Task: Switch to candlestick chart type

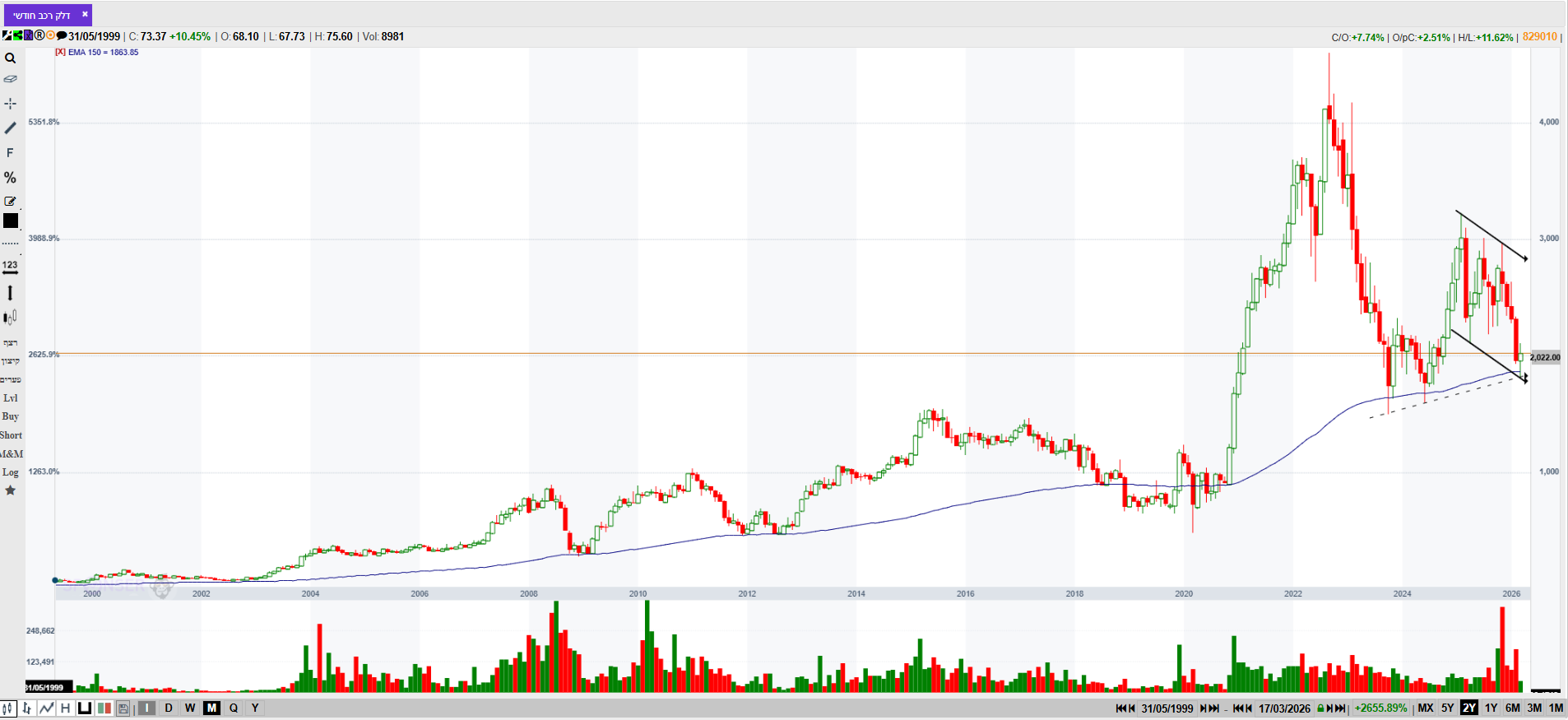Action: coord(7,708)
